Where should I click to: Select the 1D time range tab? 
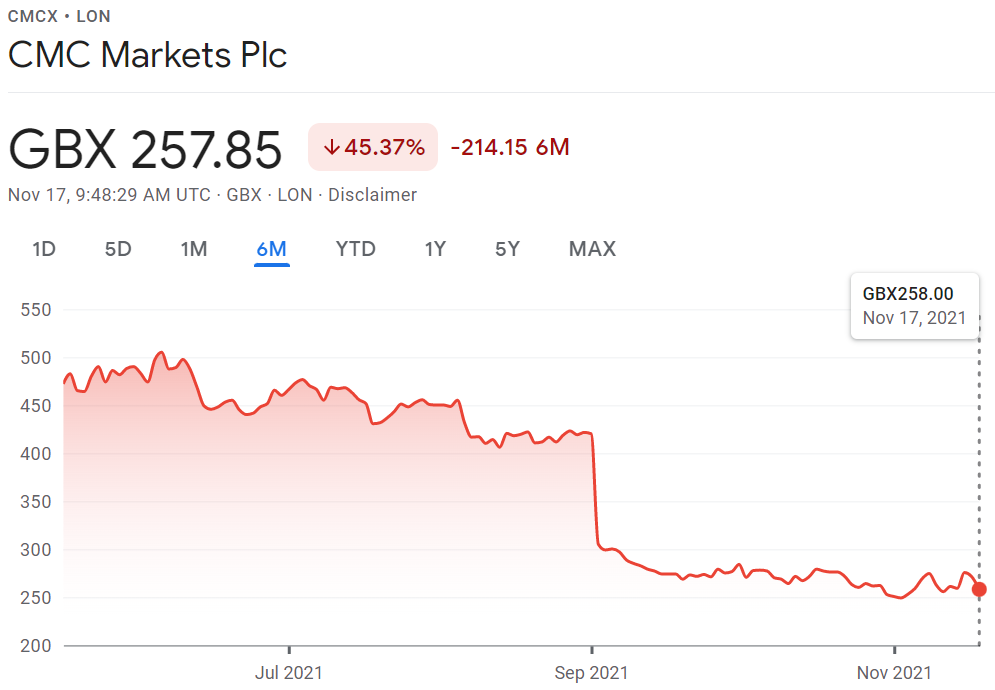[x=43, y=249]
